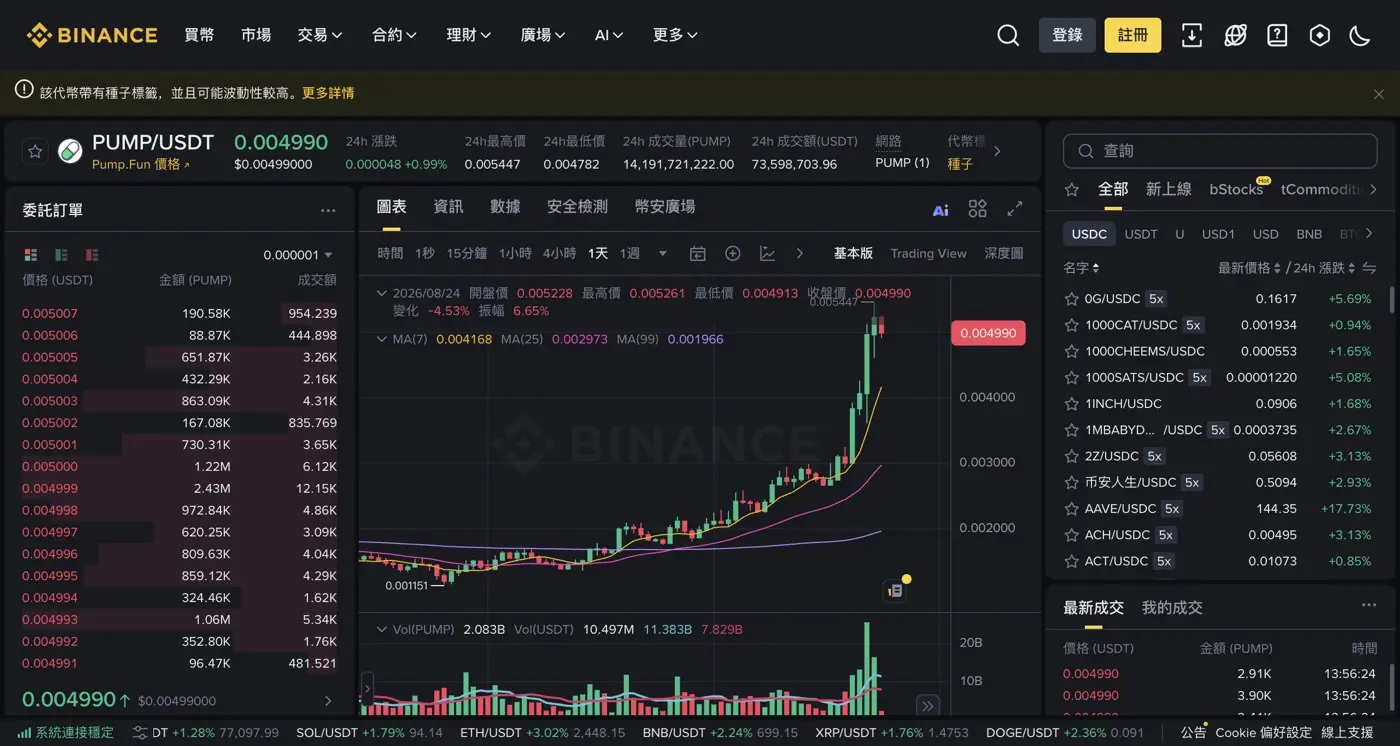This screenshot has height=746, width=1400.
Task: Open the 合约 dropdown menu
Action: 394,35
